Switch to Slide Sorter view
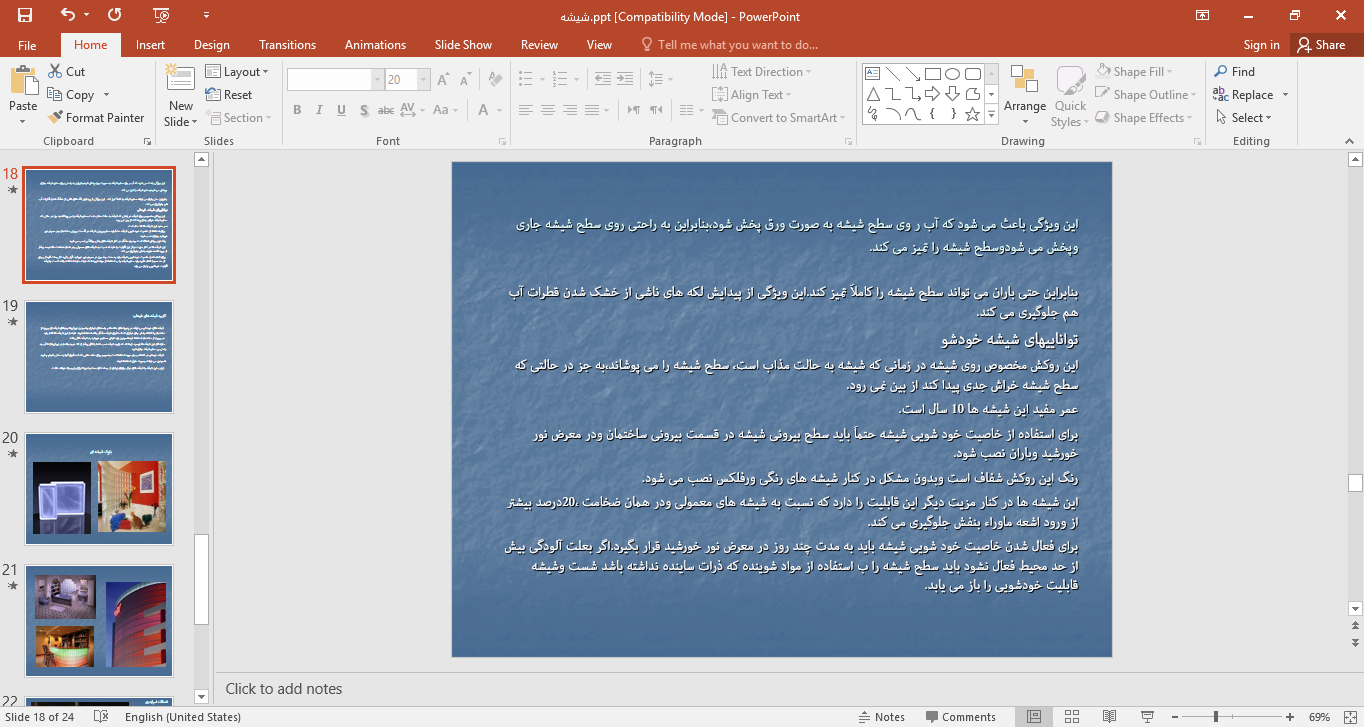Screen dimensions: 1364x727 point(1072,717)
